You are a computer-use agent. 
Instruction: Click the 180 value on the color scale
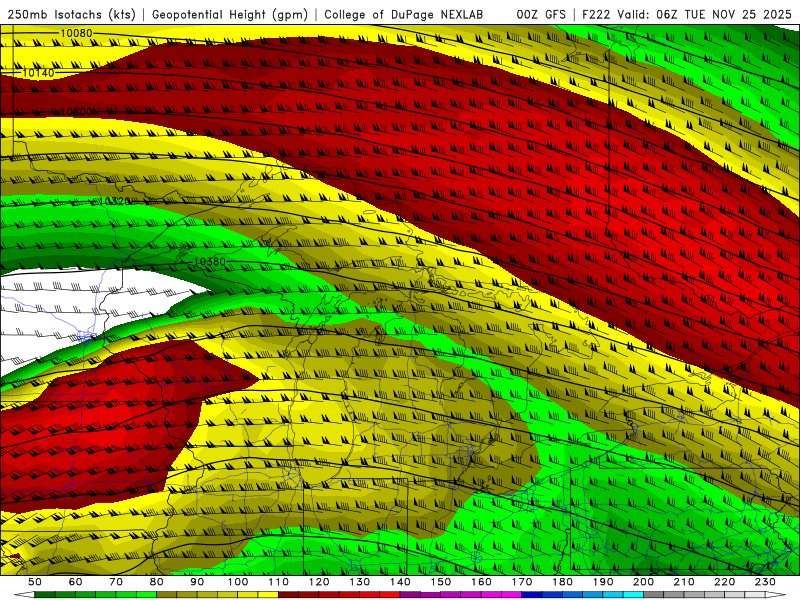[x=562, y=582]
